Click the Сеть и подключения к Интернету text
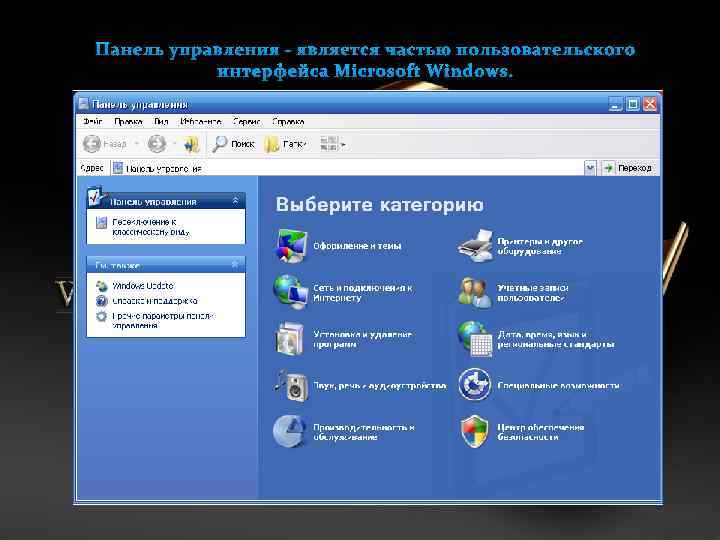The width and height of the screenshot is (720, 540). pyautogui.click(x=363, y=292)
